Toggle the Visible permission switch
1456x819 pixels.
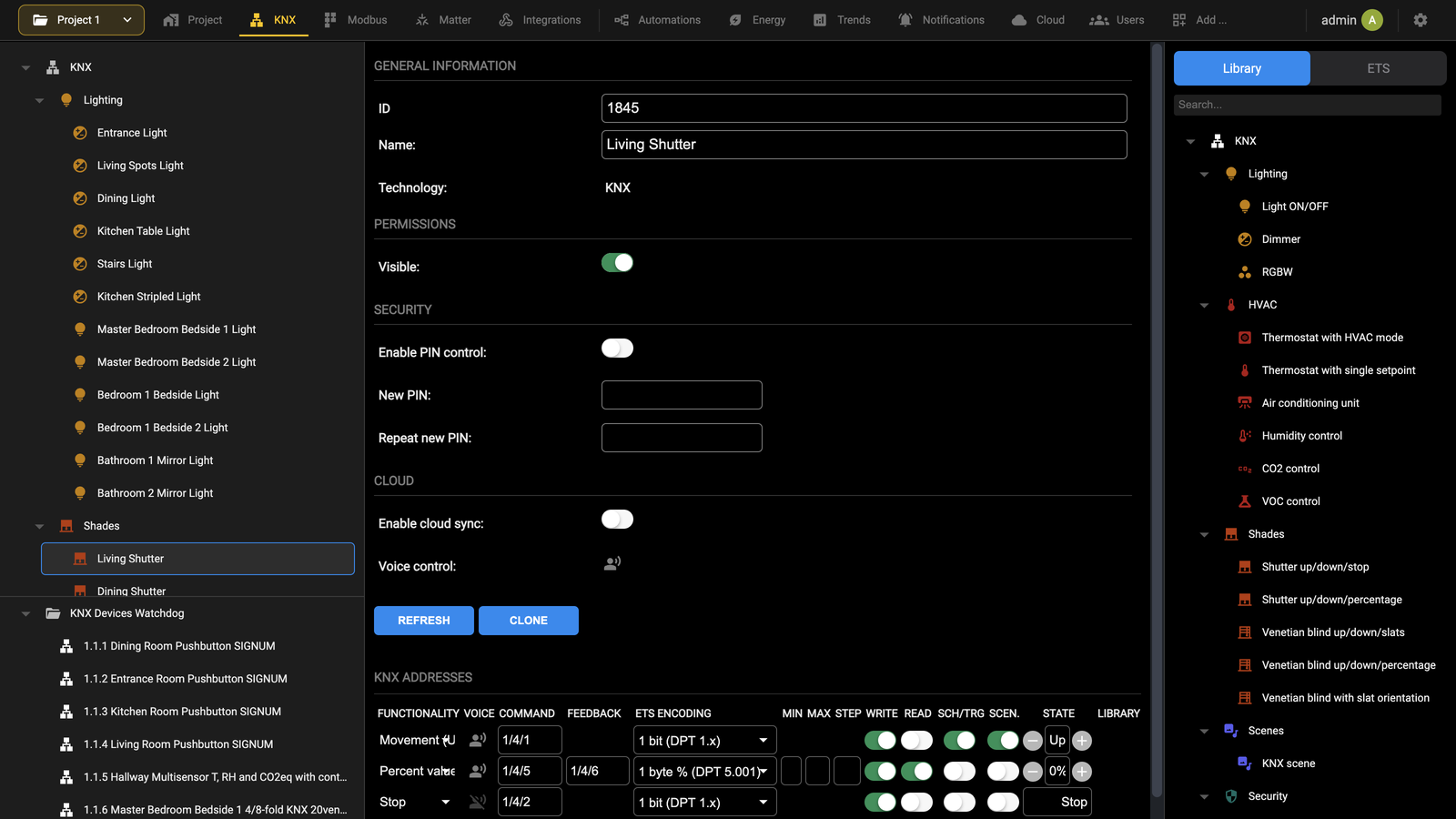(617, 263)
